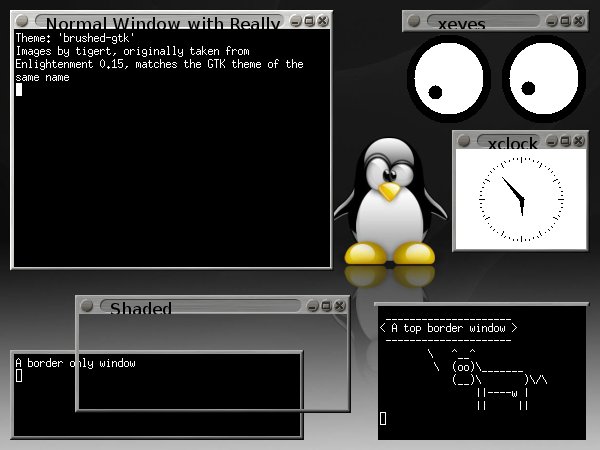Screen dimensions: 600x450
Task: Maximize the xeyes window
Action: pyautogui.click(x=565, y=21)
